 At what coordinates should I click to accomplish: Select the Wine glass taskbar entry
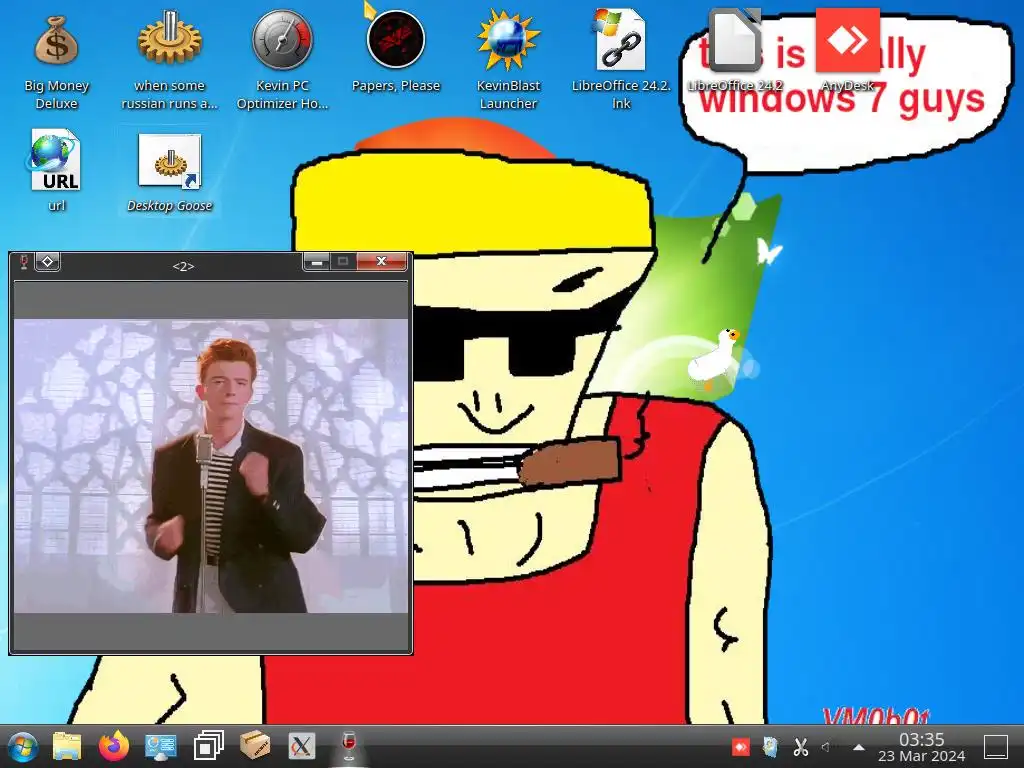click(x=349, y=746)
